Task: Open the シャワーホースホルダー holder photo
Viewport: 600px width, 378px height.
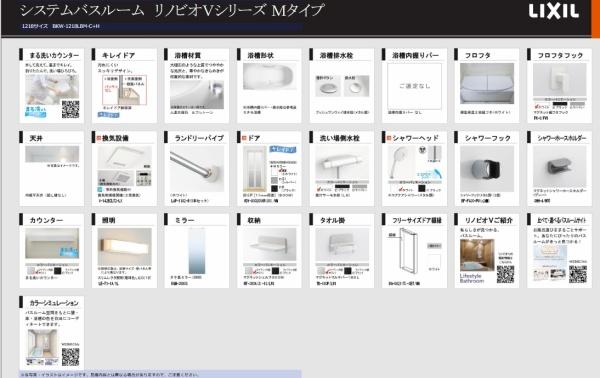Action: click(559, 166)
